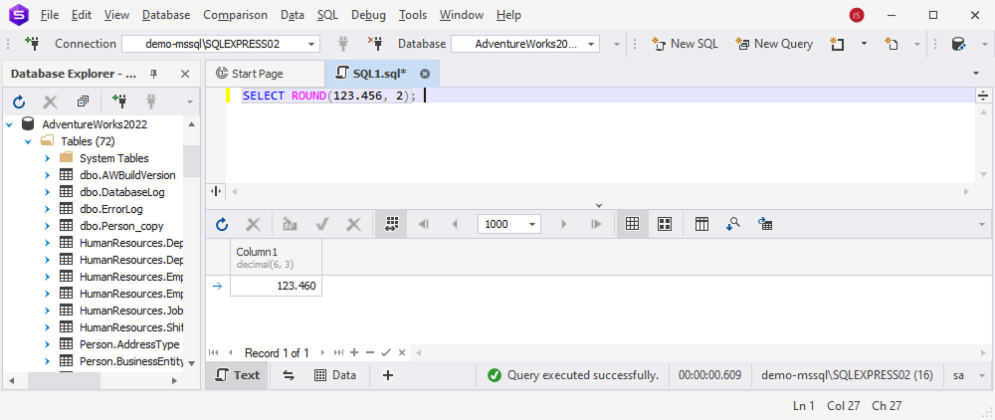Toggle the grid view mode button
The image size is (995, 420).
click(632, 225)
